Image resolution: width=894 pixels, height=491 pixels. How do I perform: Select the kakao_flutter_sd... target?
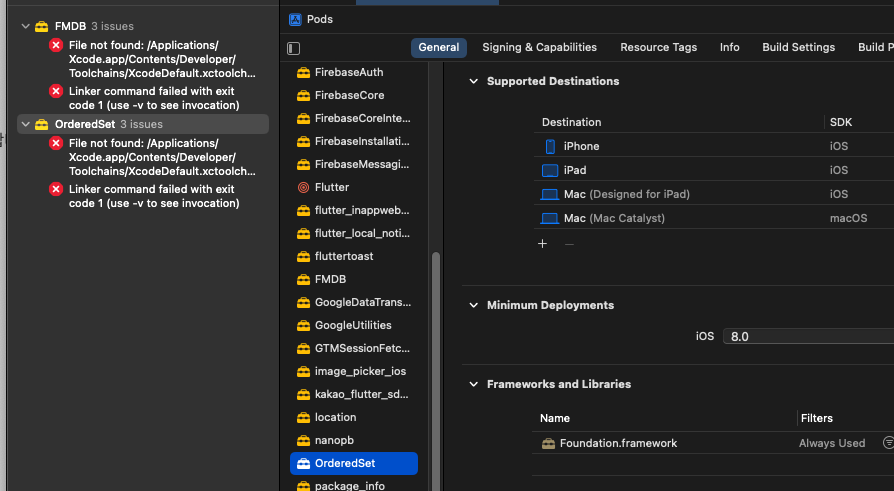pos(354,394)
